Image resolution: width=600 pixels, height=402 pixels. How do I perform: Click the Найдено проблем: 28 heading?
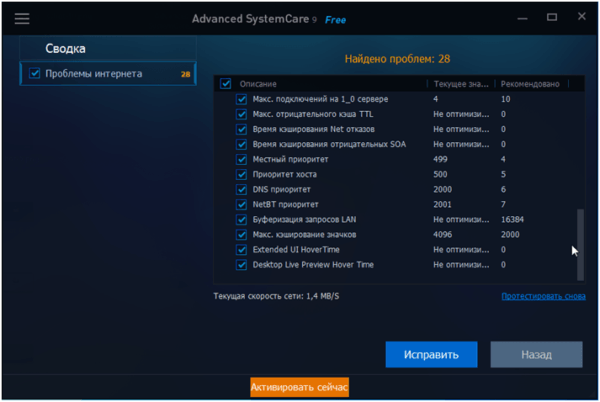click(x=397, y=59)
